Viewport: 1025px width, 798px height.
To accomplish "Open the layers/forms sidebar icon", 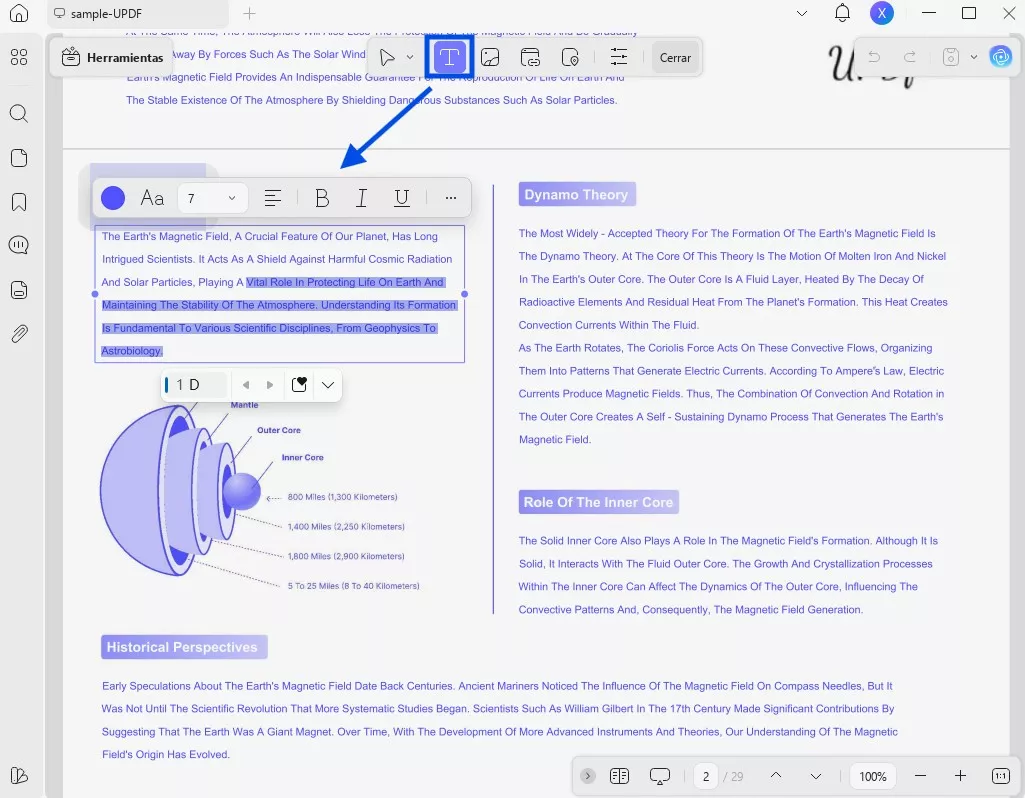I will (19, 290).
